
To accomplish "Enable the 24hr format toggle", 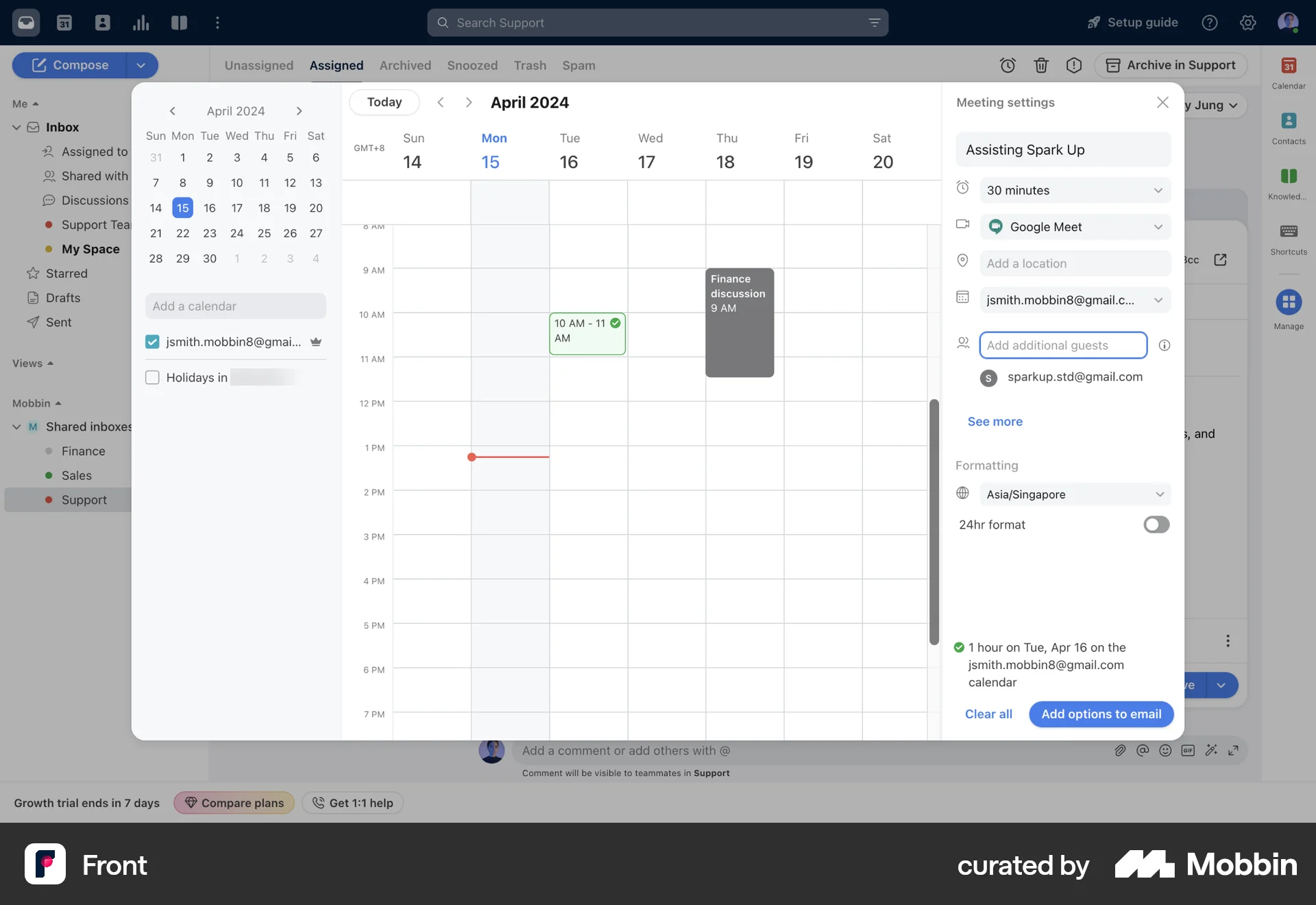I will click(1156, 524).
